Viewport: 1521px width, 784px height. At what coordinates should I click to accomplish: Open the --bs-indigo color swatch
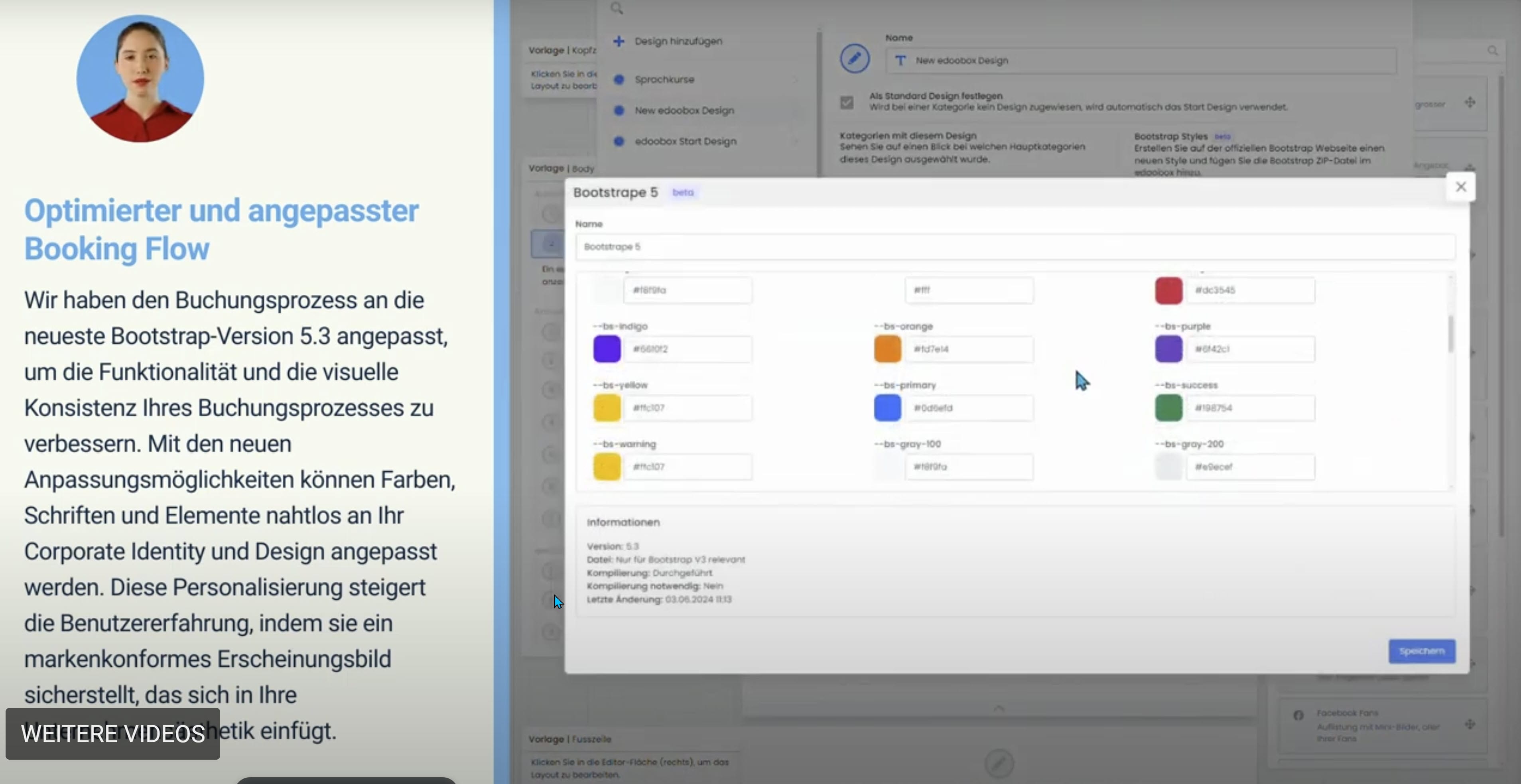607,349
